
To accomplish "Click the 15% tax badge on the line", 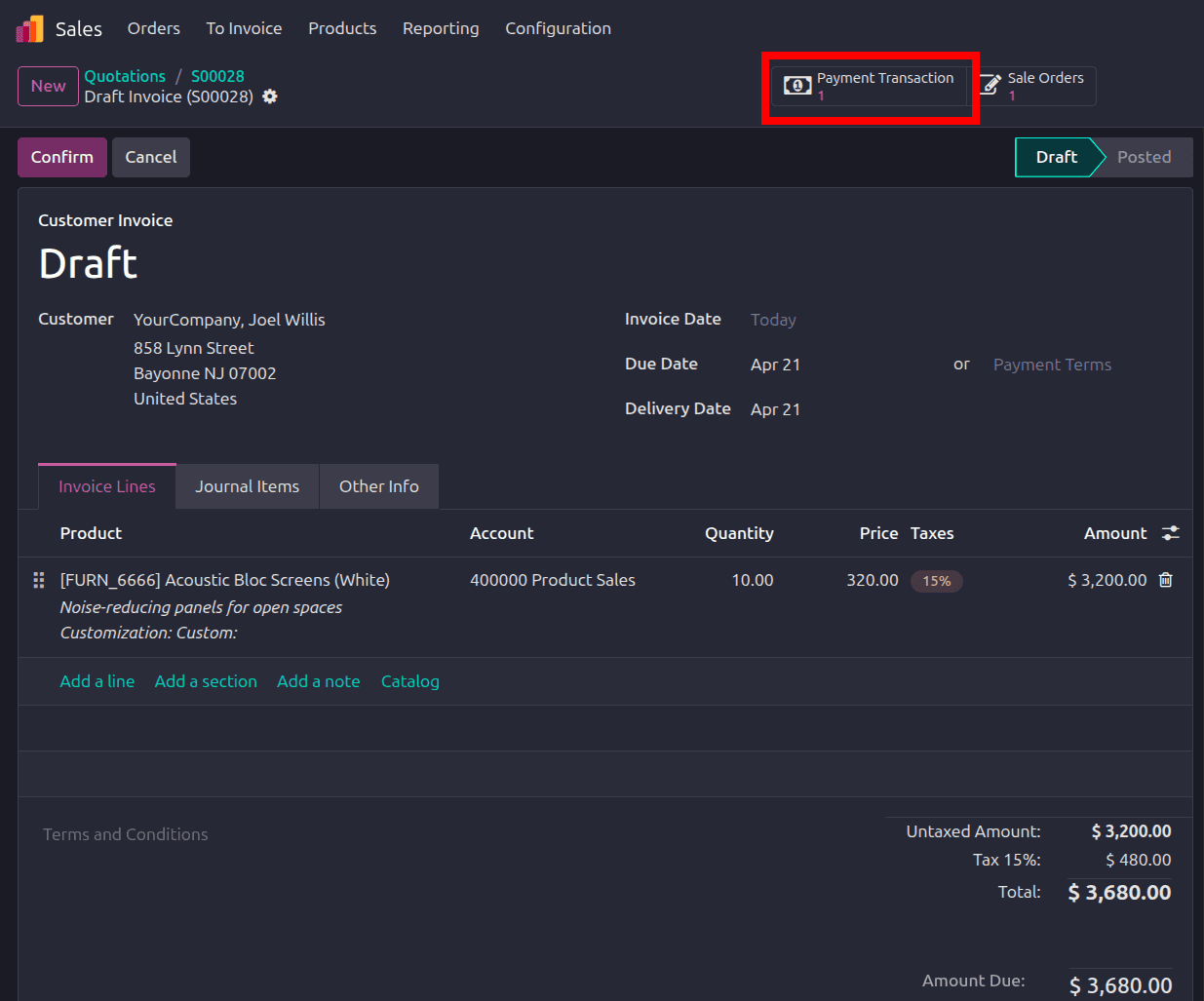I will (936, 580).
